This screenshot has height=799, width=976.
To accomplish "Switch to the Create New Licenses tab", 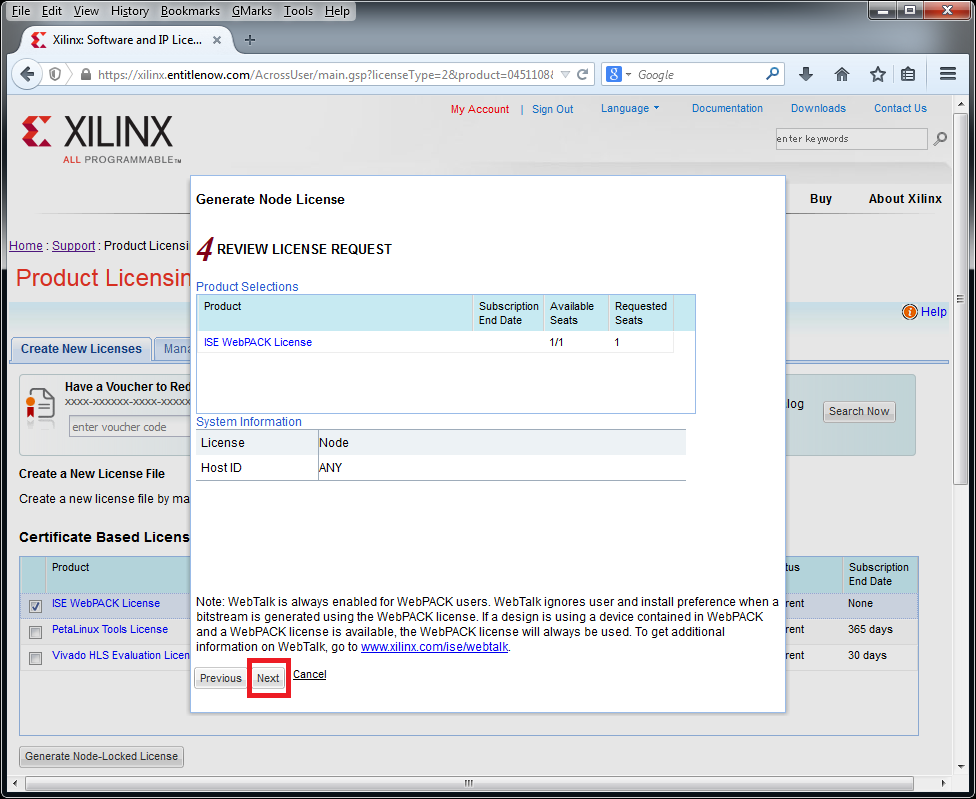I will point(81,349).
